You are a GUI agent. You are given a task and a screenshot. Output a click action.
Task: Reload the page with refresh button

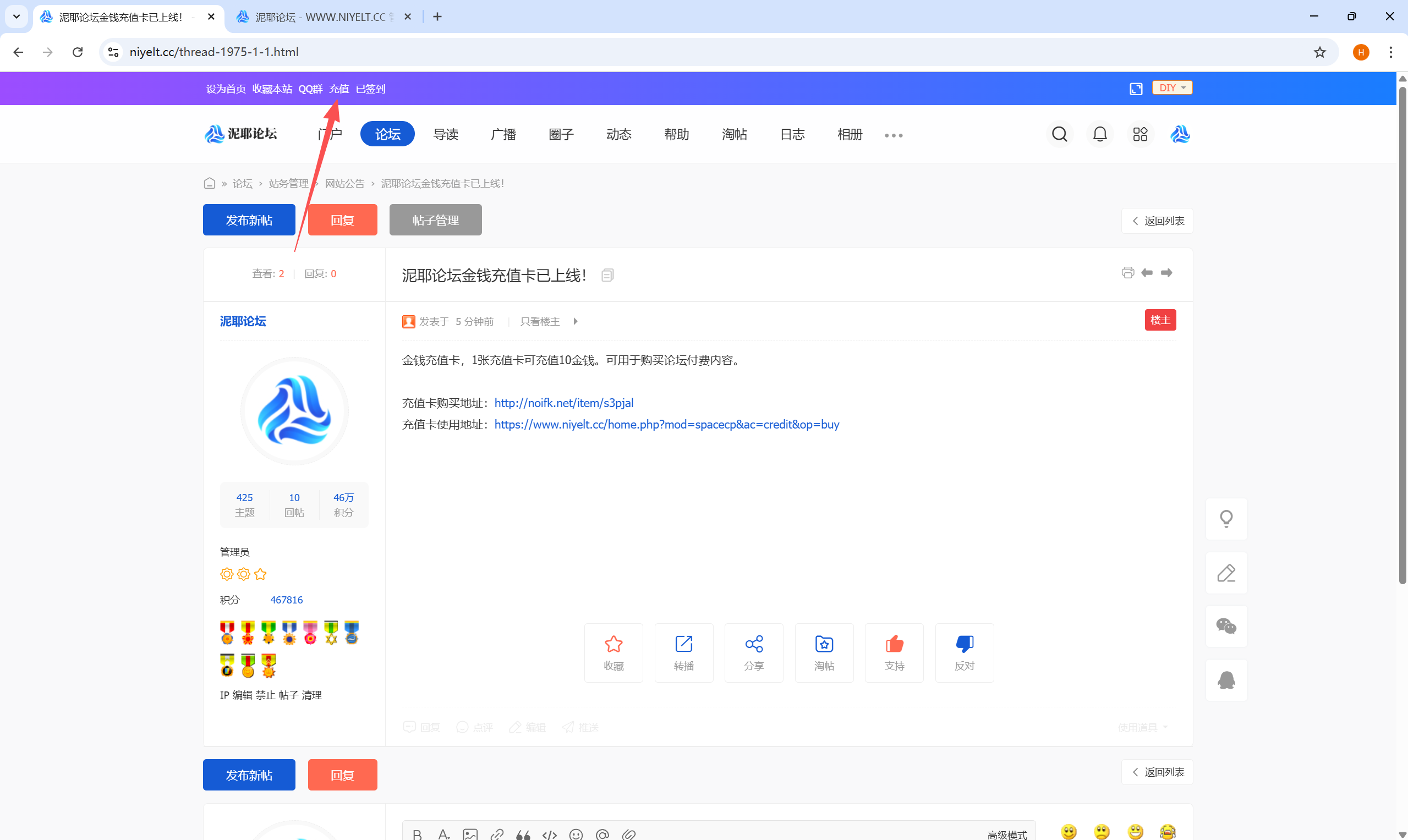pos(78,52)
